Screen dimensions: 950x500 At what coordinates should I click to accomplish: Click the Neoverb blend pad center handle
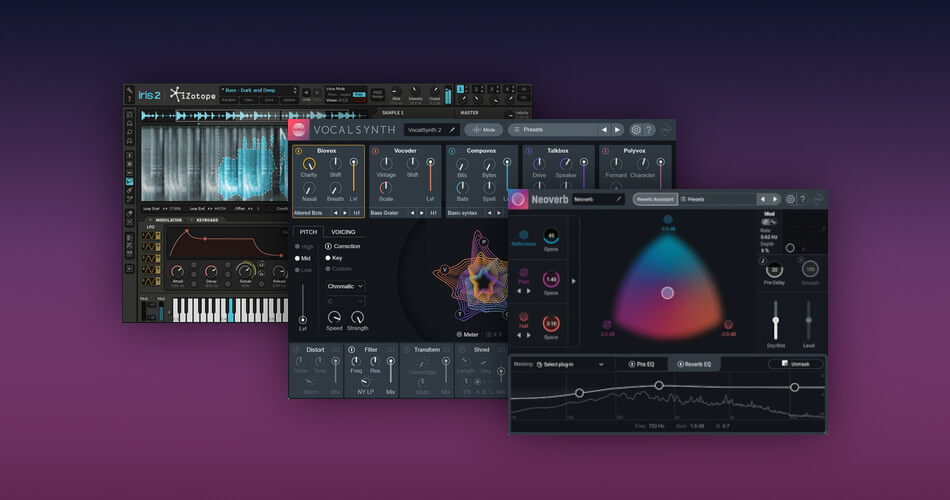[x=667, y=293]
